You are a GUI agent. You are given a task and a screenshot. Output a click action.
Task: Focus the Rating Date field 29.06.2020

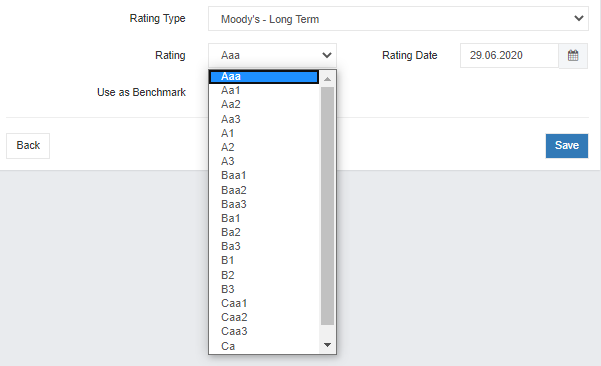tap(509, 56)
